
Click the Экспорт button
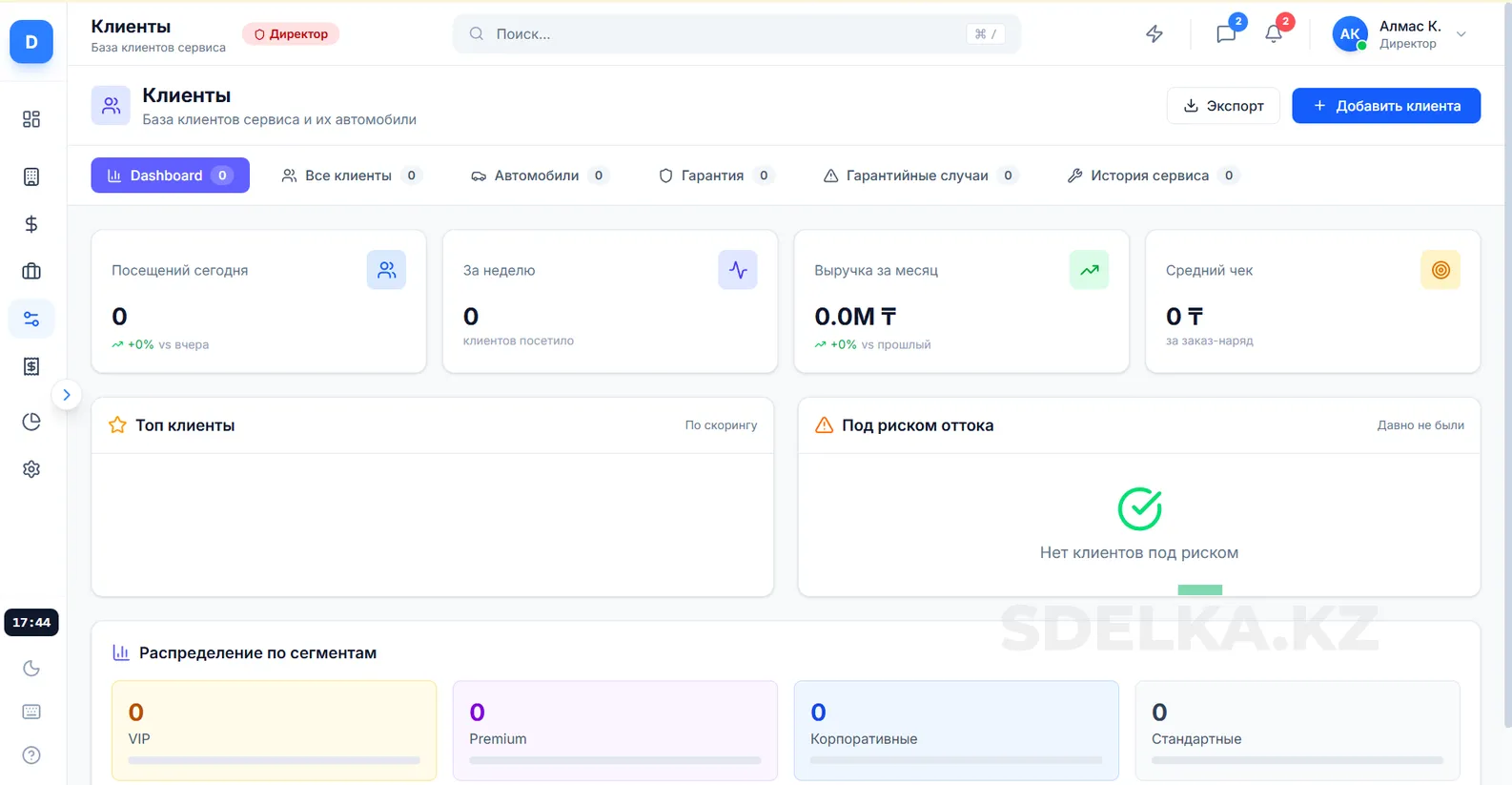1223,106
